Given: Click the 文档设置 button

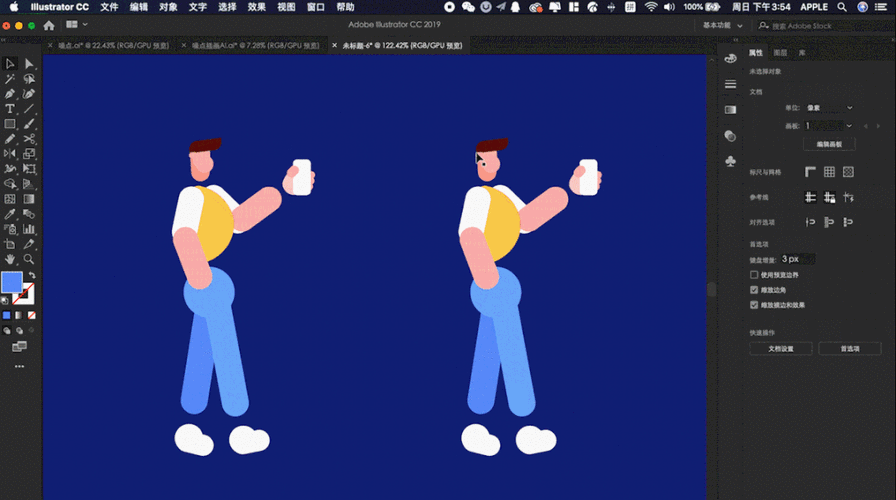Looking at the screenshot, I should pos(781,349).
